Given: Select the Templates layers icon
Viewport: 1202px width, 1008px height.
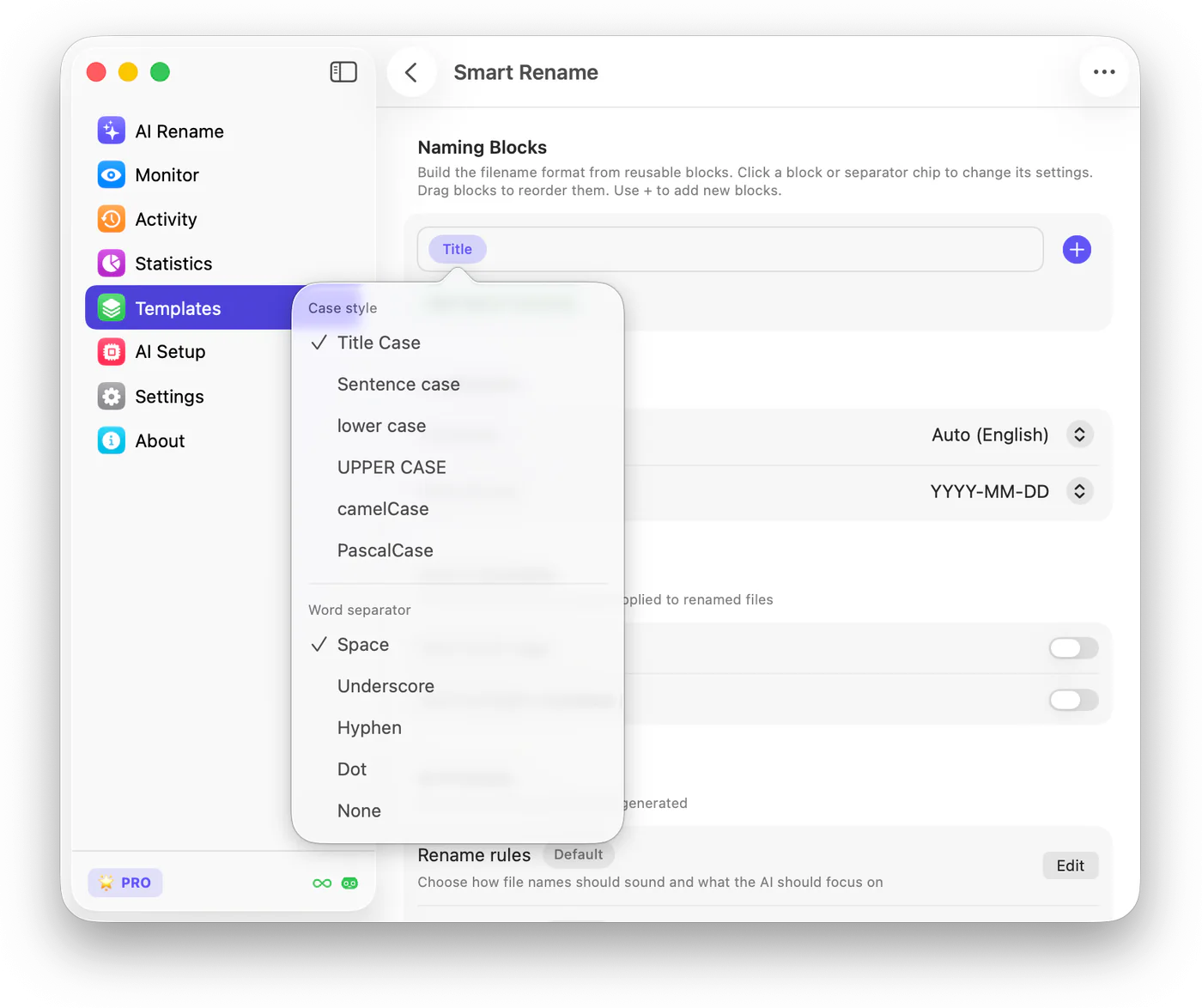Looking at the screenshot, I should click(112, 307).
